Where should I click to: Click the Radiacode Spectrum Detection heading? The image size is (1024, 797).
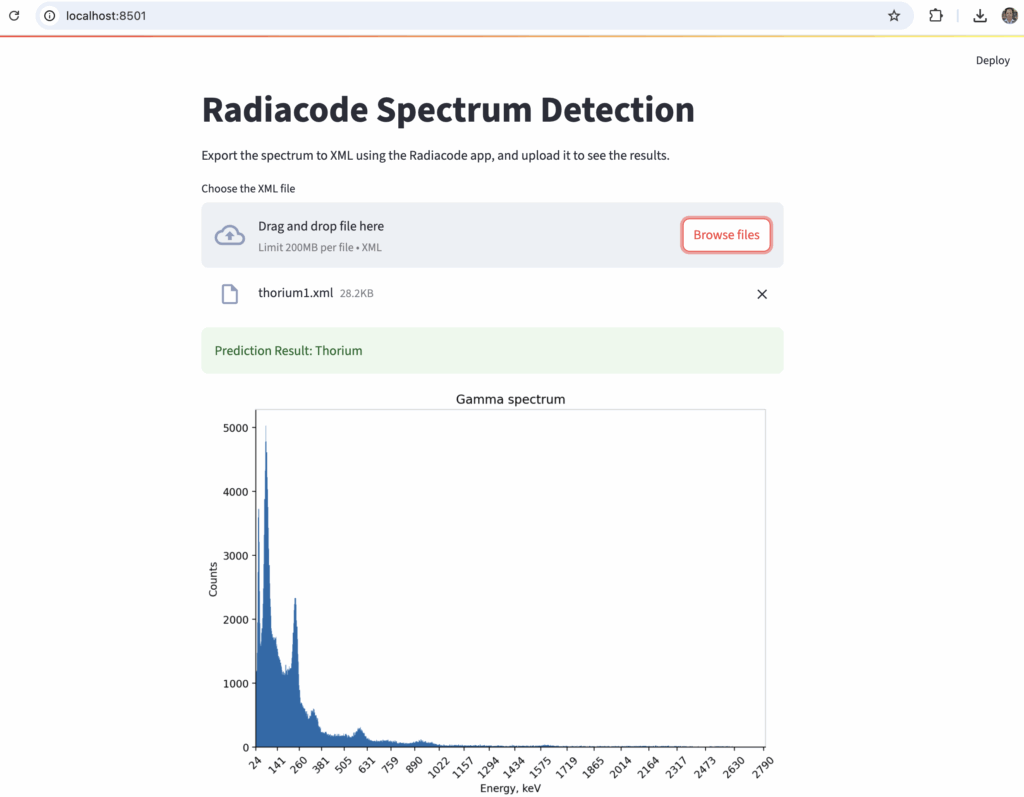point(448,110)
